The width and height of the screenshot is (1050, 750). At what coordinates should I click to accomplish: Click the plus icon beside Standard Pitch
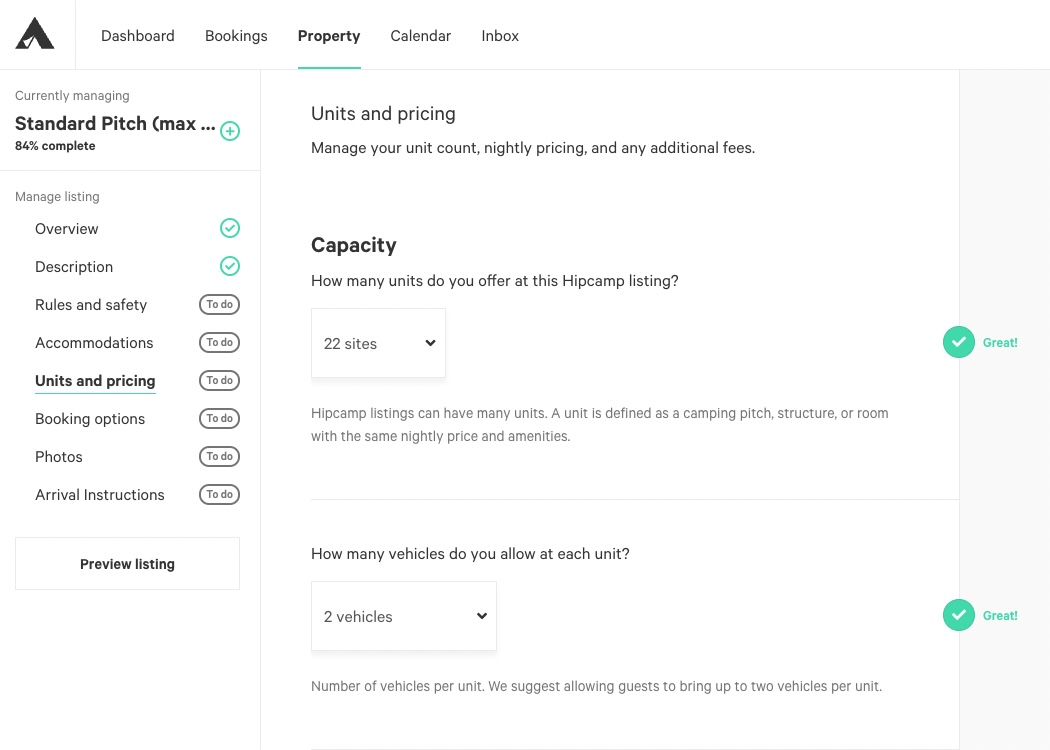pos(230,131)
